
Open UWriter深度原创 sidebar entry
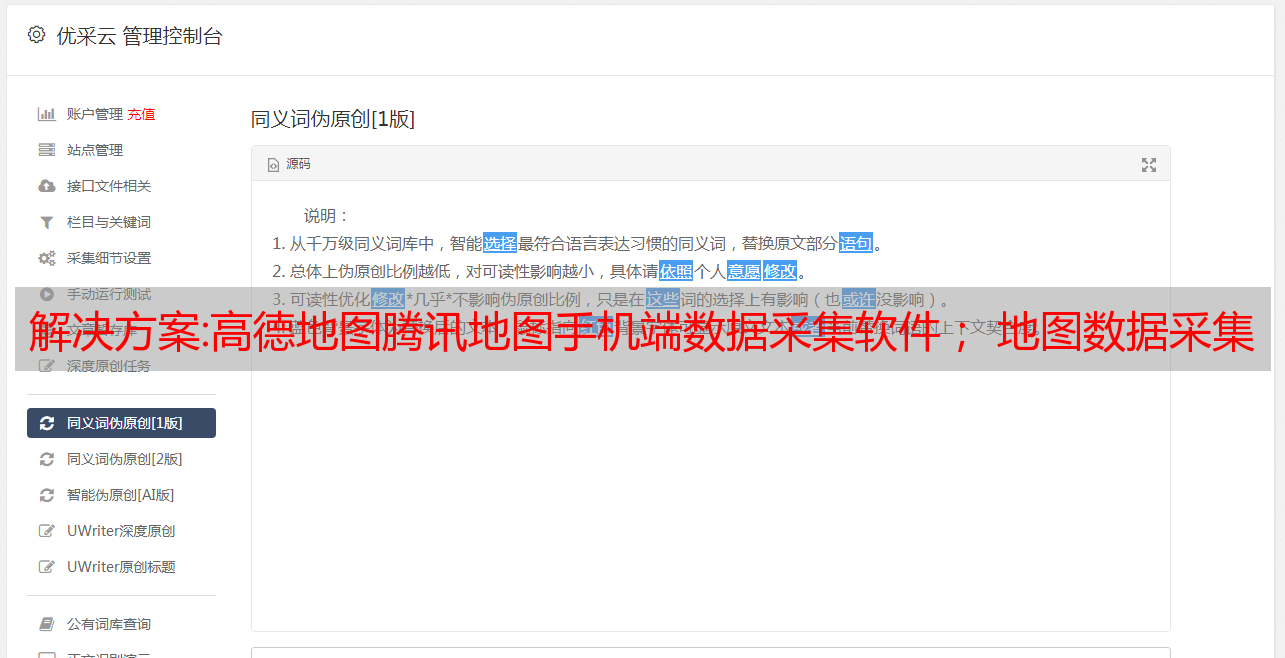click(121, 531)
